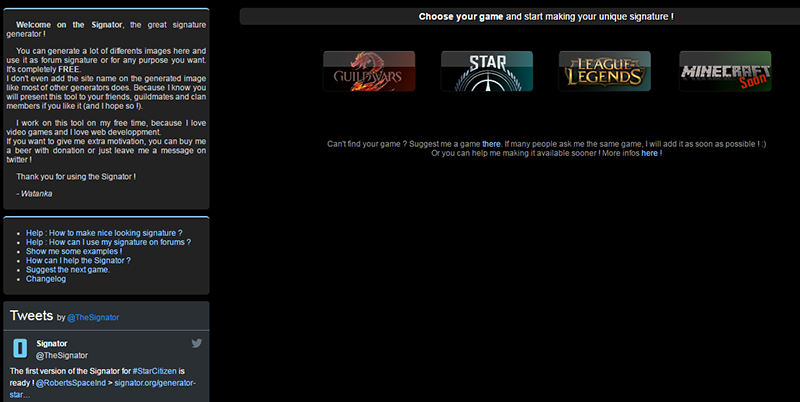
Task: Click the @TheSignator handle under tweet author
Action: pos(62,356)
